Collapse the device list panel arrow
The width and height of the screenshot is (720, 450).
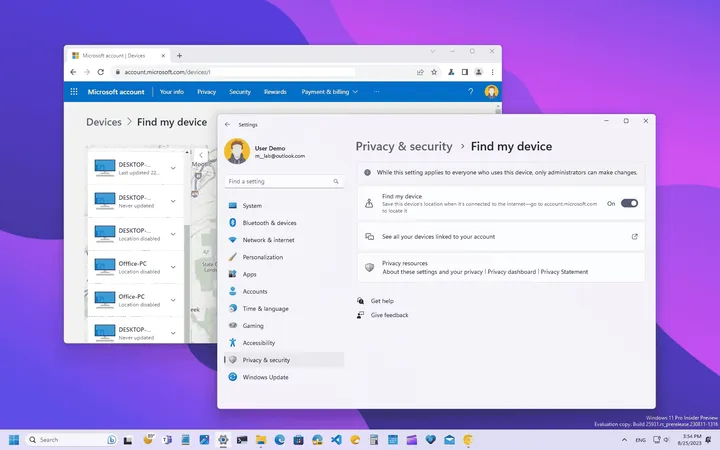(201, 155)
